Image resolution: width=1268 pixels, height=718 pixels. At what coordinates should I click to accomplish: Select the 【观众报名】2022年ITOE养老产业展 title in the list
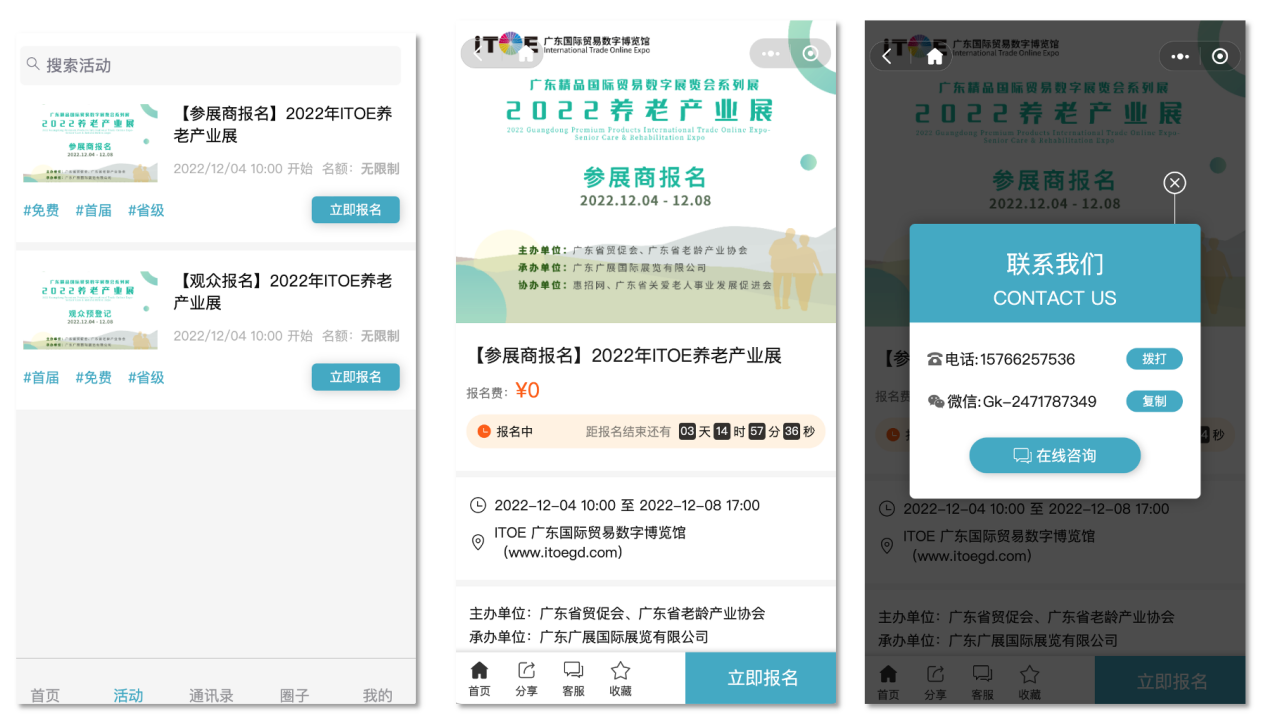click(283, 292)
